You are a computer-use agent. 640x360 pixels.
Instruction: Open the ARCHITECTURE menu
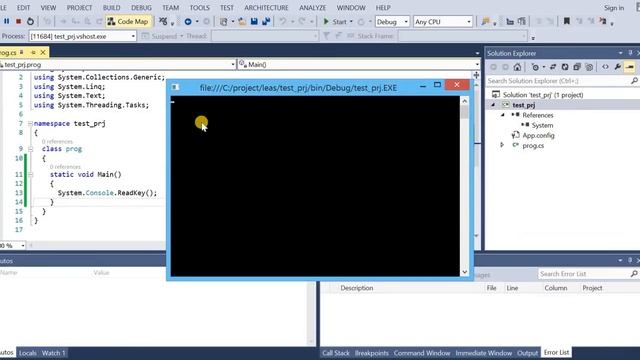pos(266,8)
